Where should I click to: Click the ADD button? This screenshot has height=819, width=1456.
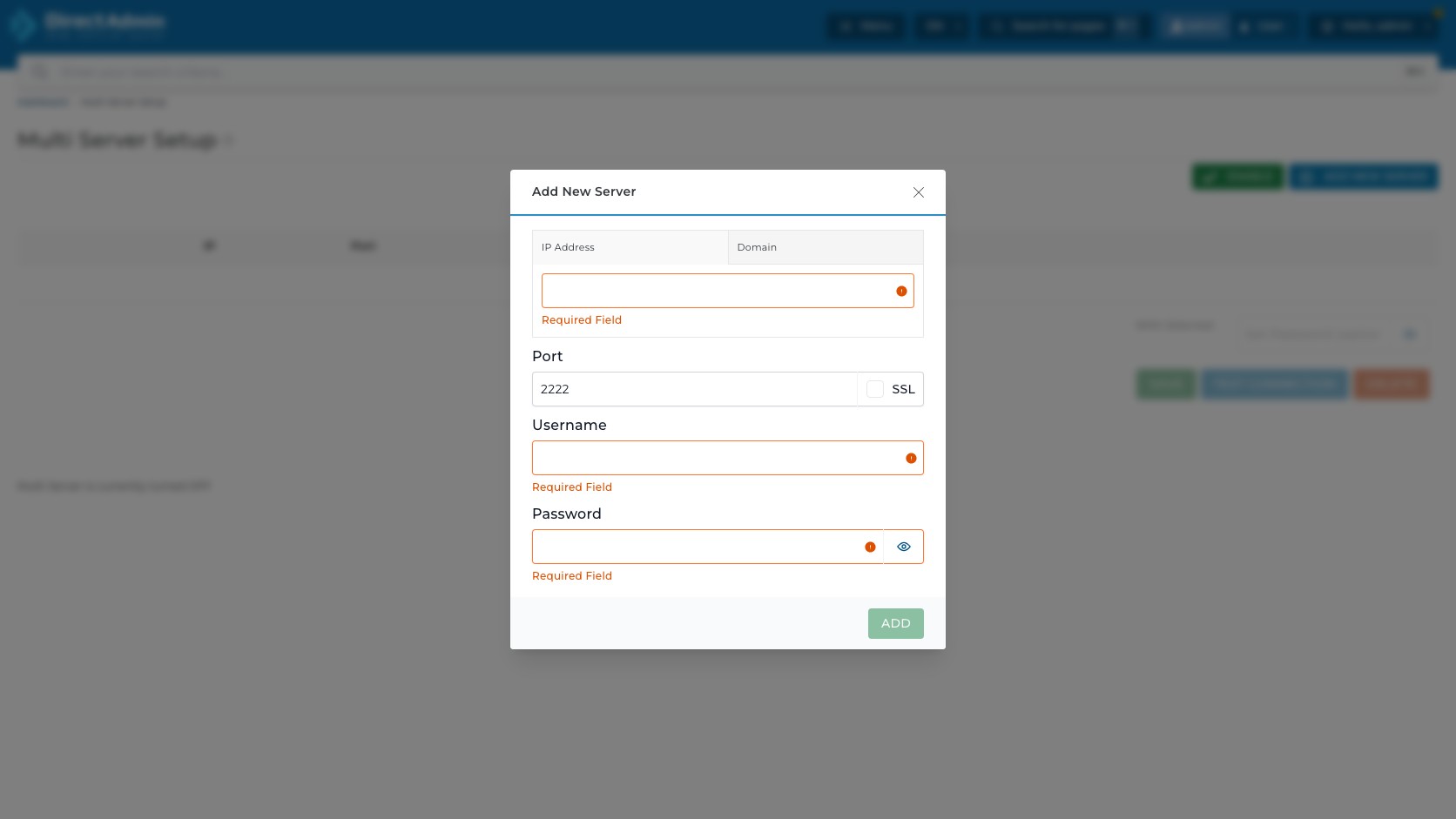coord(895,623)
